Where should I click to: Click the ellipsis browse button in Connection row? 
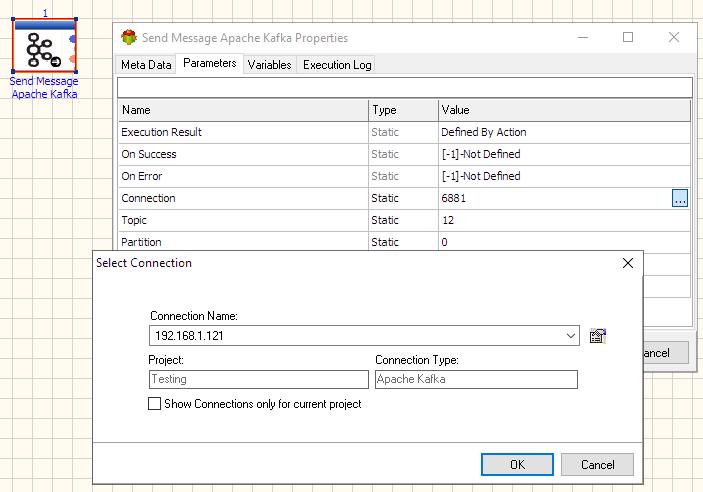pyautogui.click(x=680, y=198)
